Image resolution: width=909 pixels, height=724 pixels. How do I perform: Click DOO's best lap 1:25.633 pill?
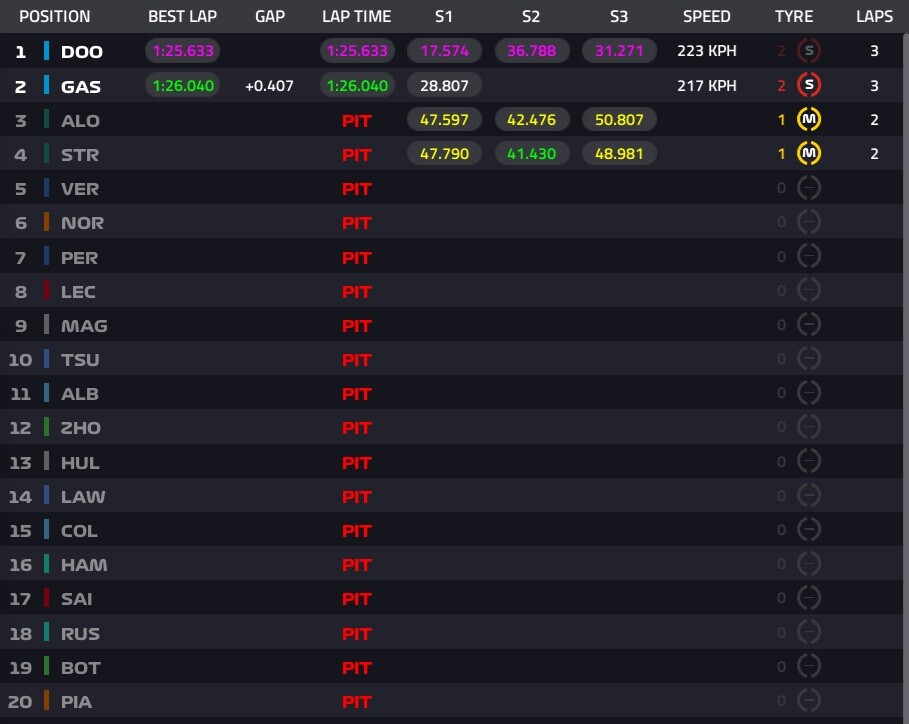pos(183,50)
